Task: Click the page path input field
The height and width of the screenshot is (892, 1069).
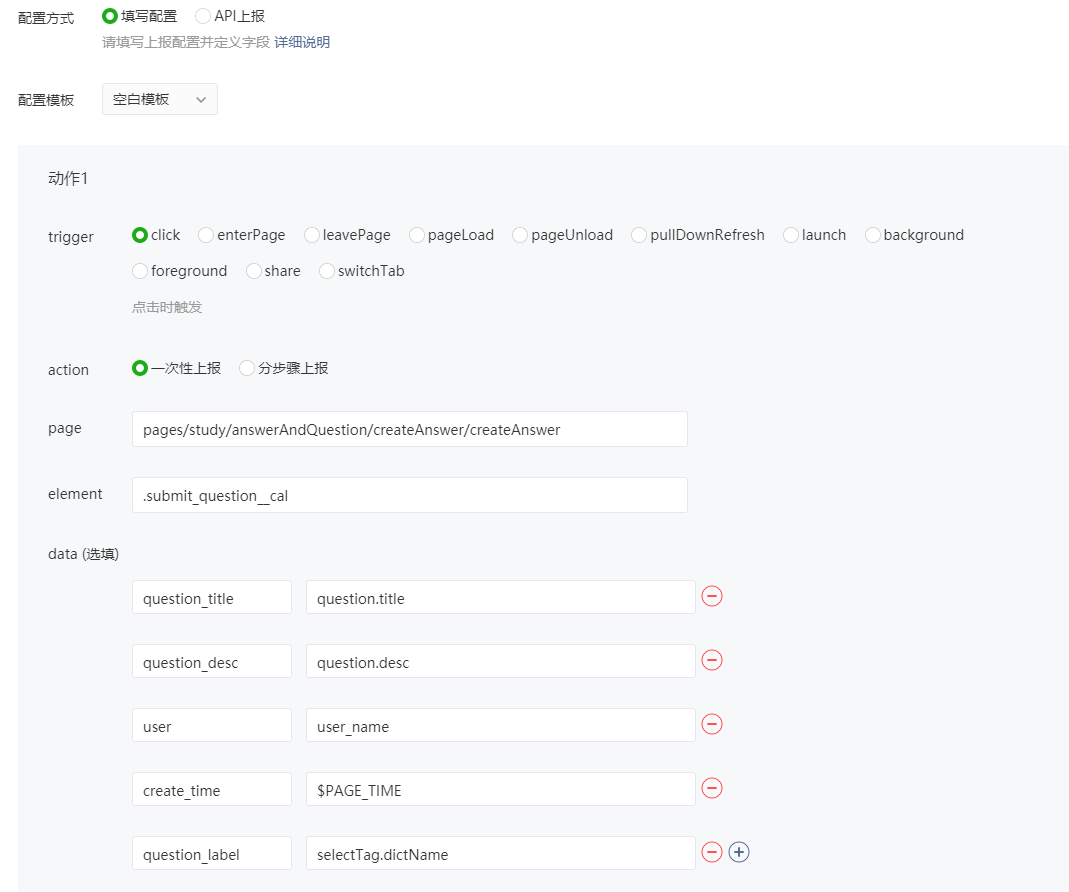Action: pyautogui.click(x=409, y=430)
